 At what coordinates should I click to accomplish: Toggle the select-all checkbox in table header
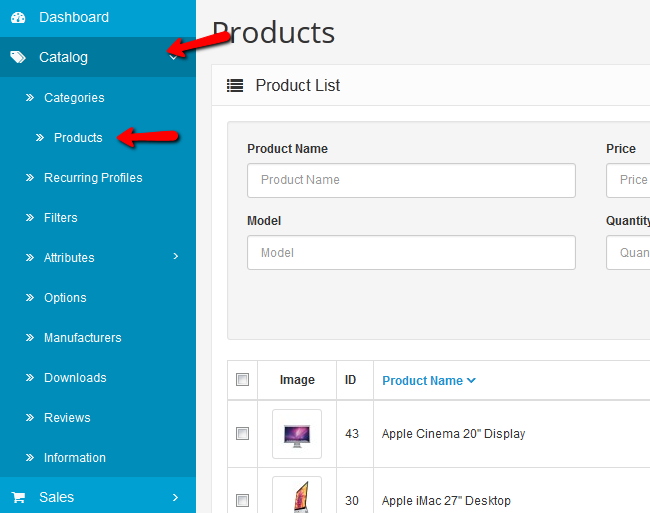242,380
